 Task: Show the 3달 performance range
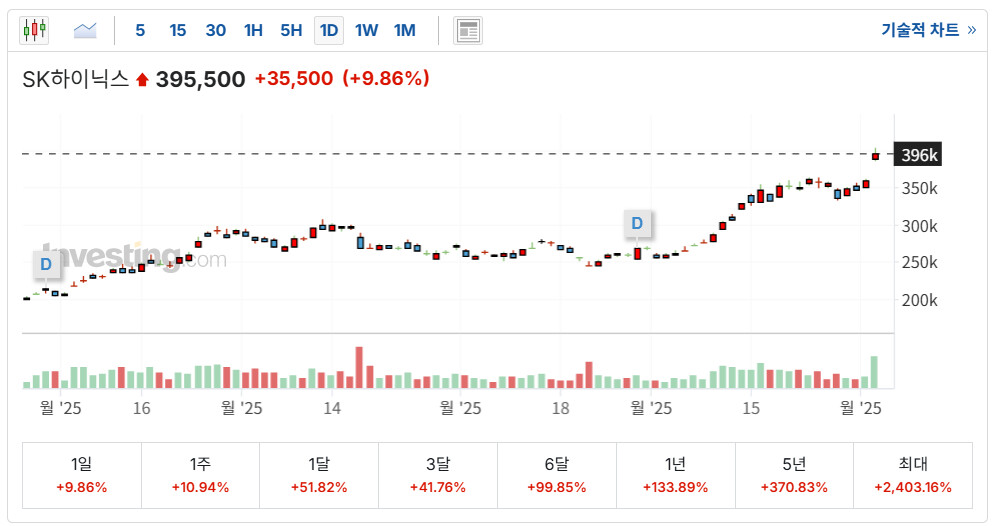[x=436, y=475]
